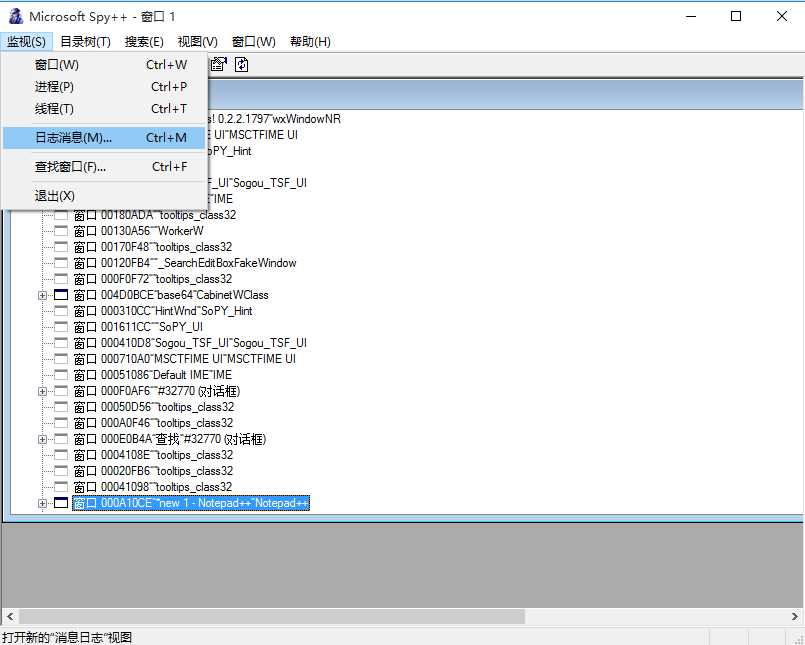This screenshot has width=805, height=645.
Task: Expand the 000A10CE Notepad++ window node
Action: (x=43, y=503)
